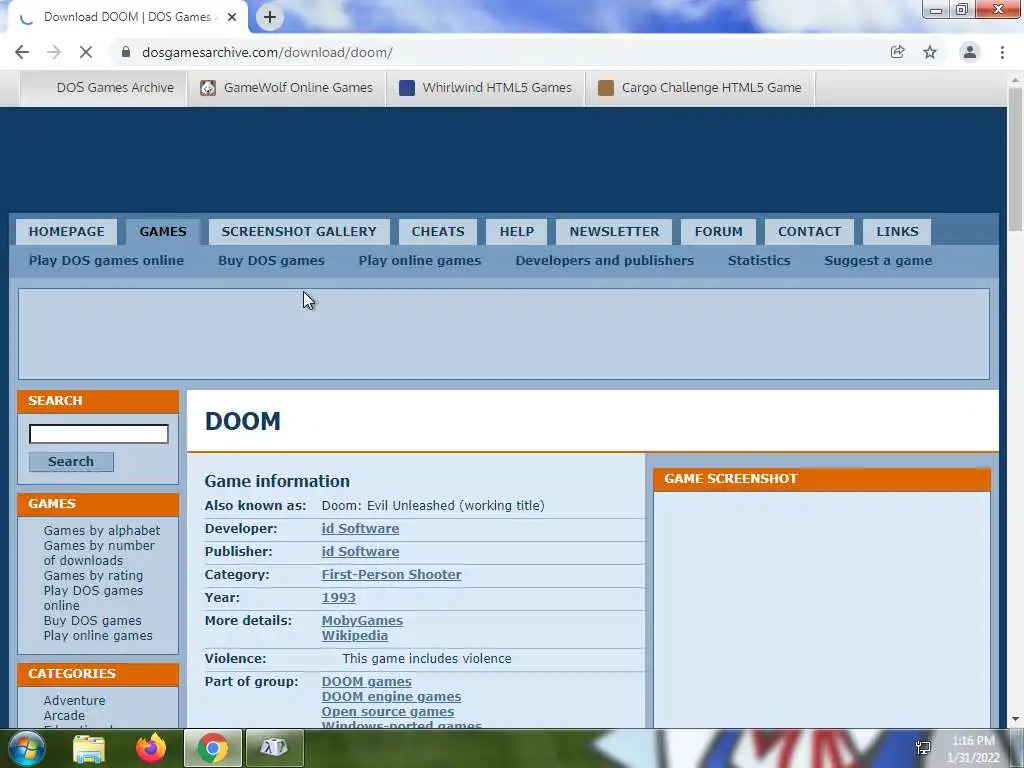Screen dimensions: 1024x768
Task: Open First-Person Shooter category link
Action: point(391,574)
